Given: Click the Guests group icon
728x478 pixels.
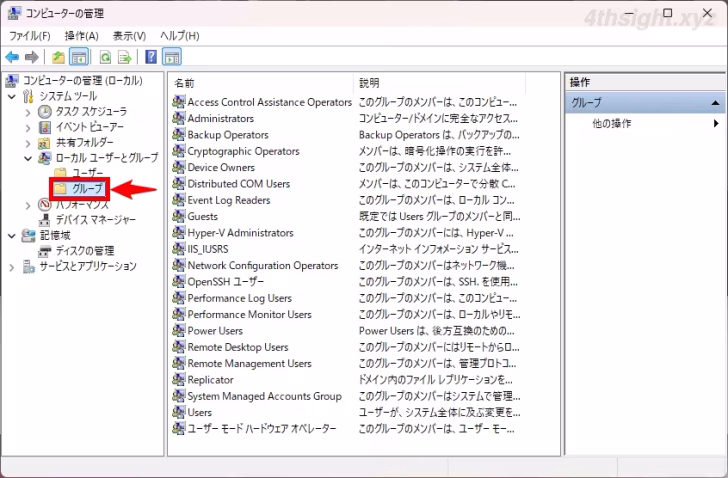Looking at the screenshot, I should (x=179, y=216).
